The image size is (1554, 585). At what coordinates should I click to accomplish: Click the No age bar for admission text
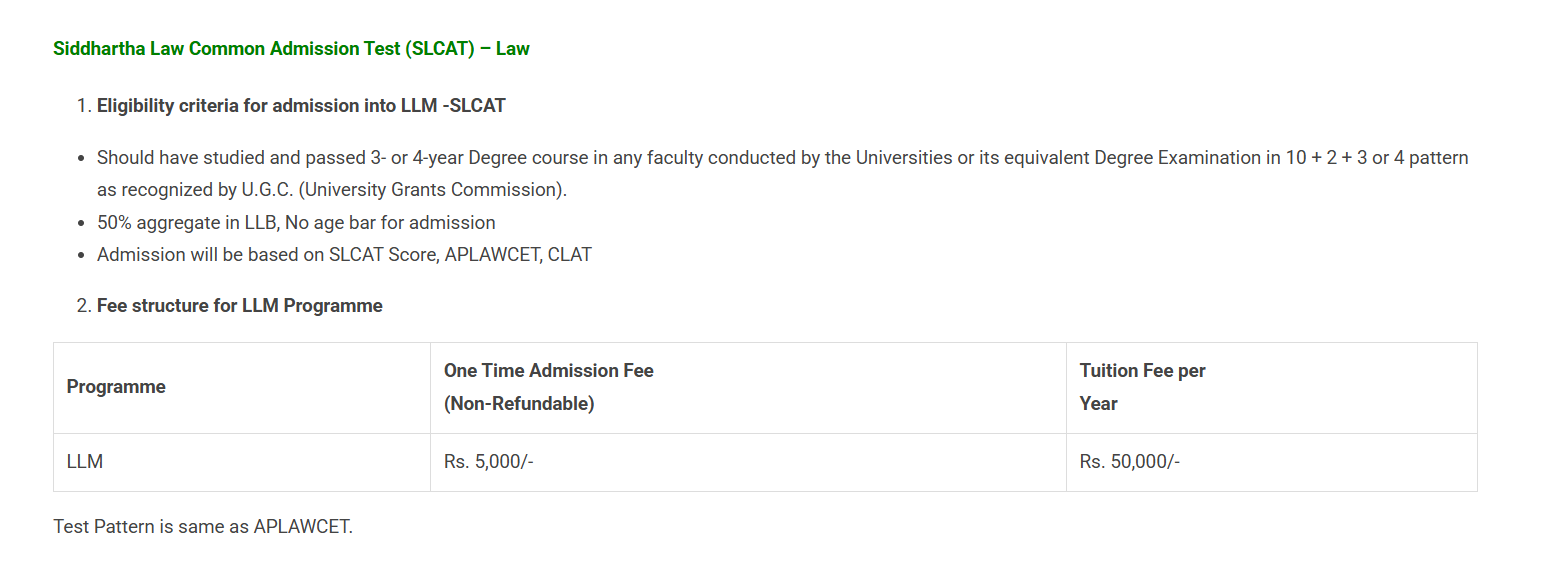[x=390, y=222]
